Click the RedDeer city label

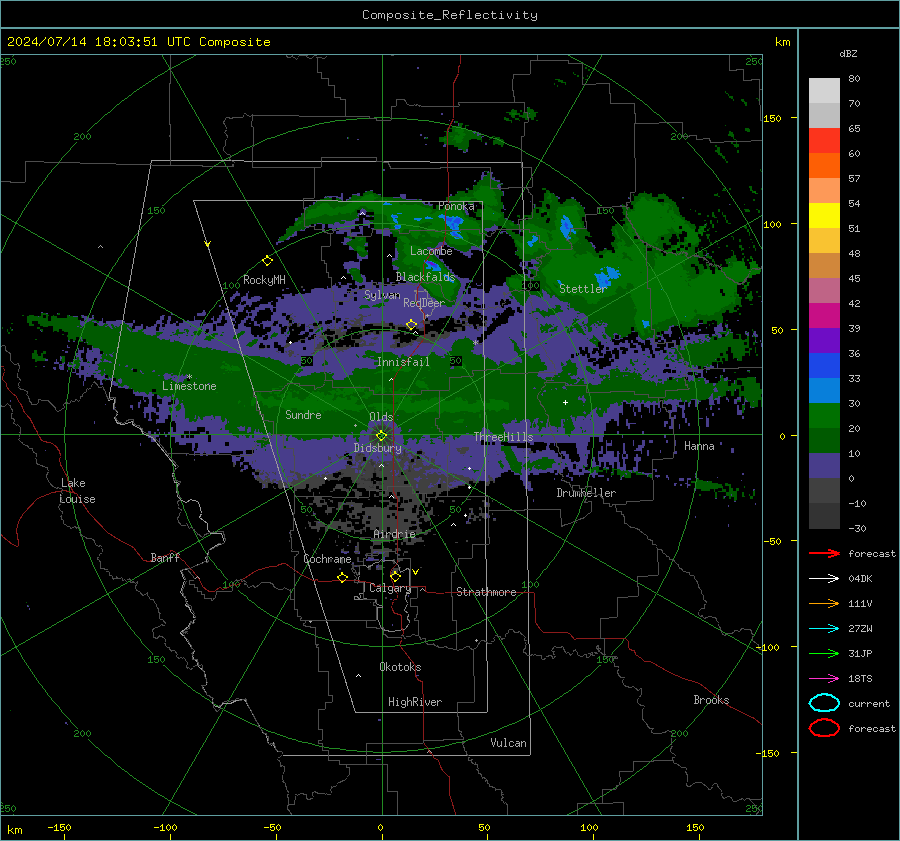pyautogui.click(x=424, y=303)
